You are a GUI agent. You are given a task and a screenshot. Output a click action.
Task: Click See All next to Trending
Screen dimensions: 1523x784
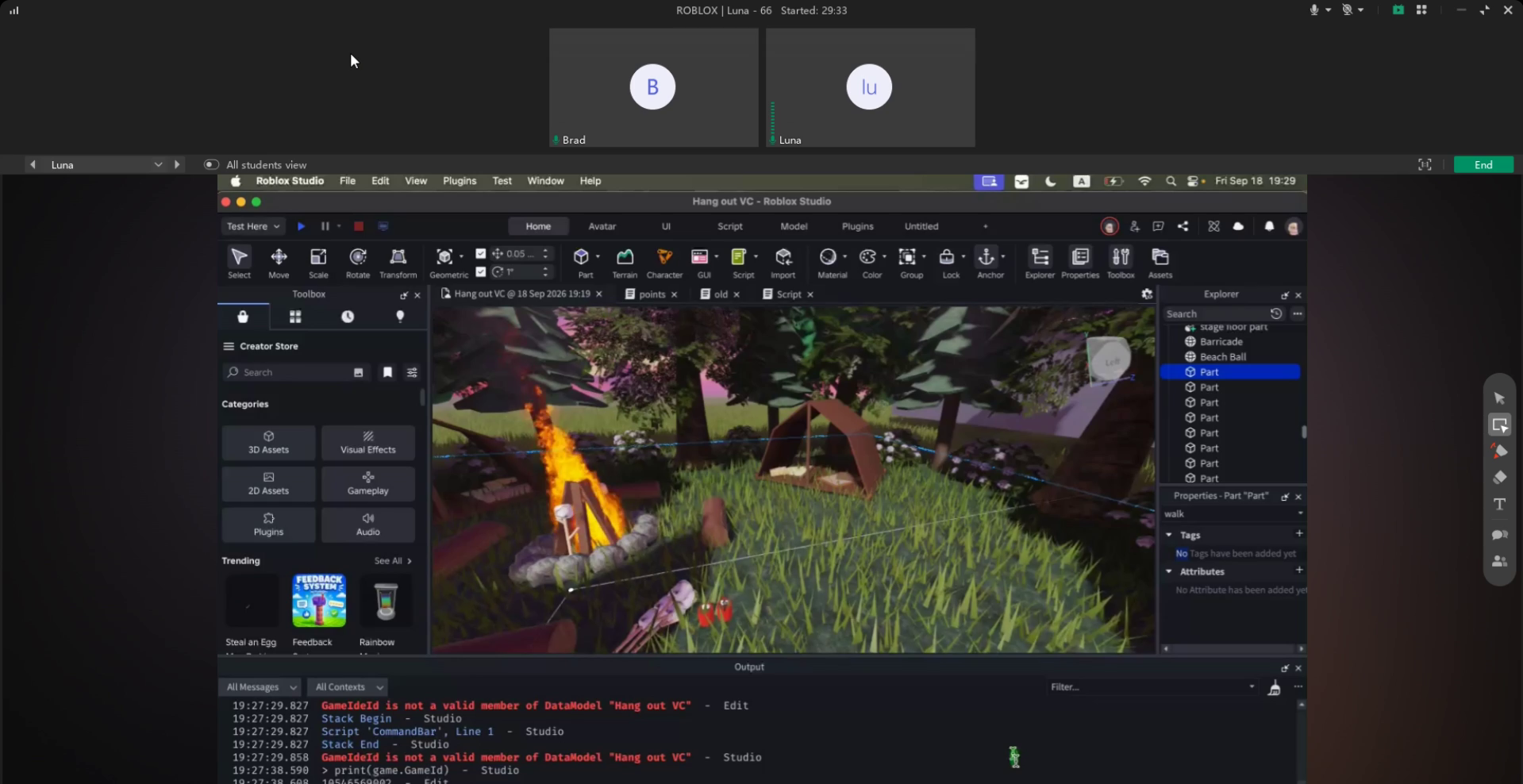(393, 561)
